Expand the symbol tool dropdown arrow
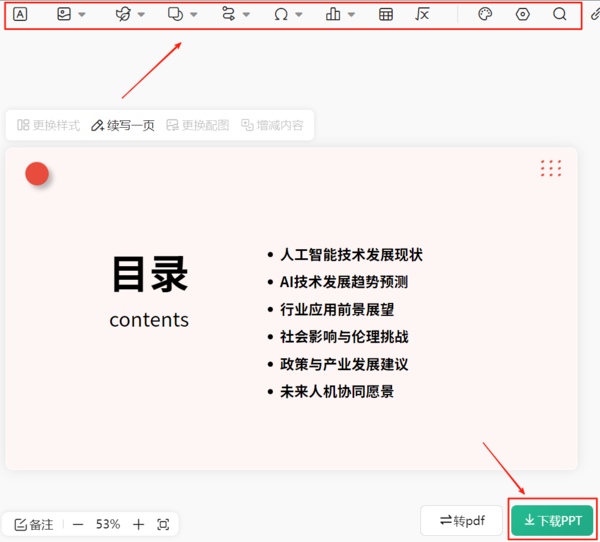This screenshot has width=600, height=542. (x=298, y=15)
